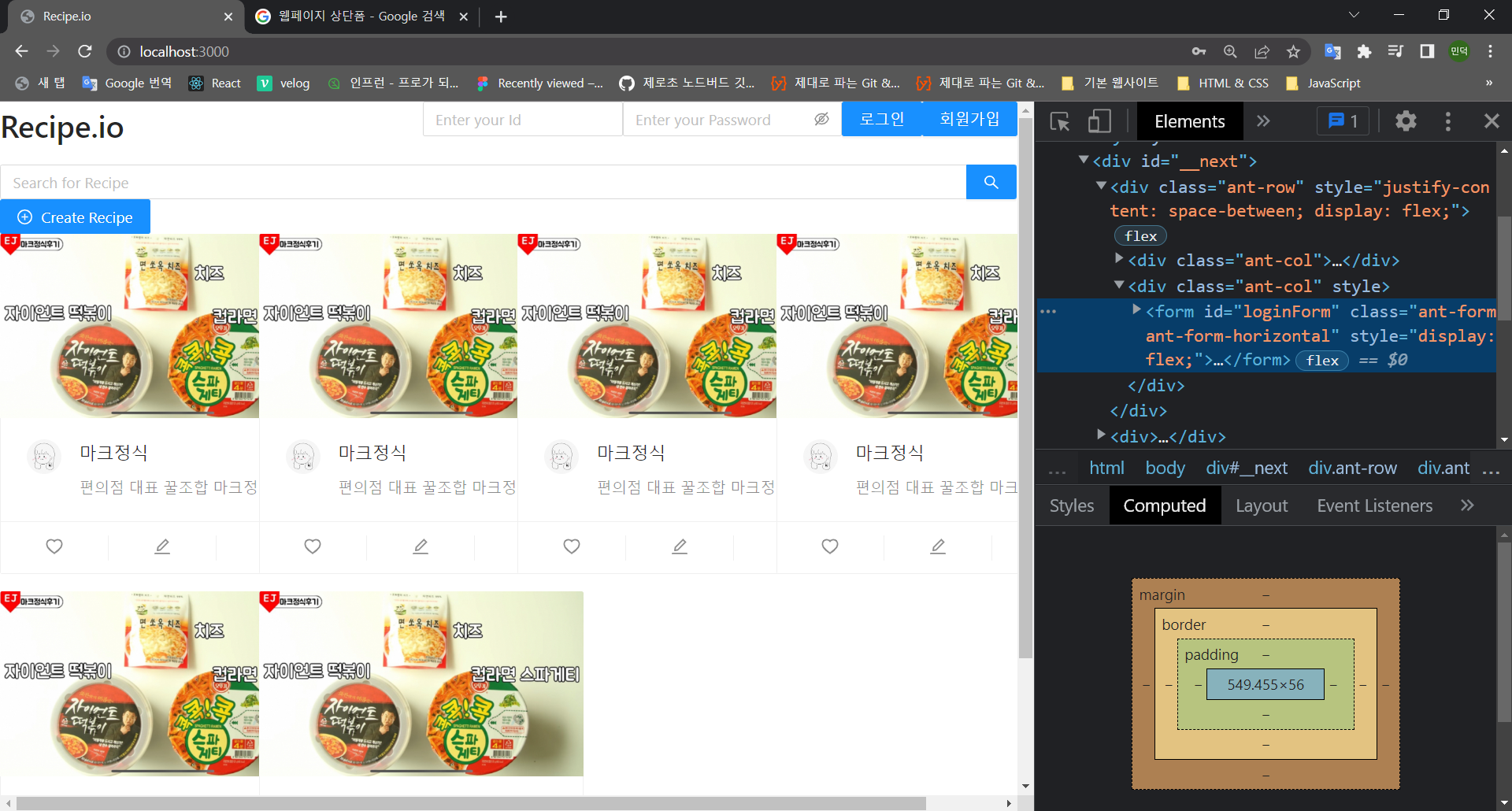This screenshot has width=1512, height=811.
Task: Open the Layout tab
Action: pos(1262,505)
